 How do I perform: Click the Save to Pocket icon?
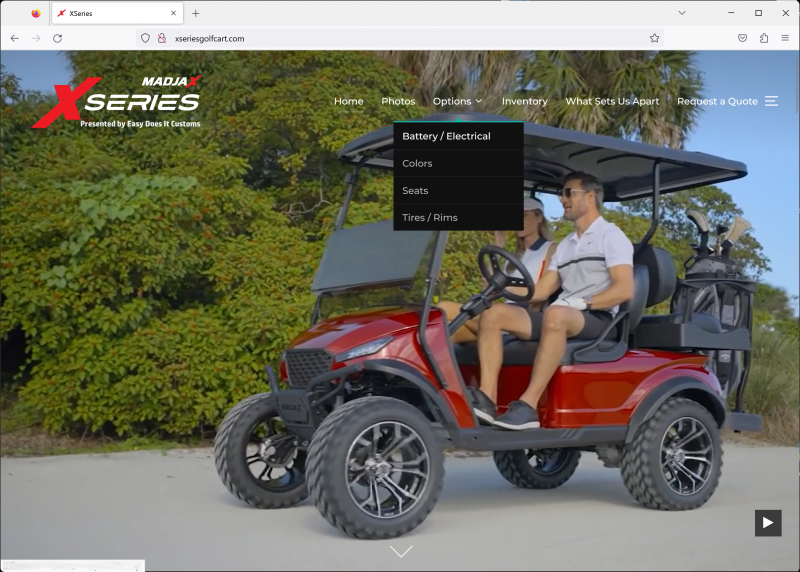point(742,38)
